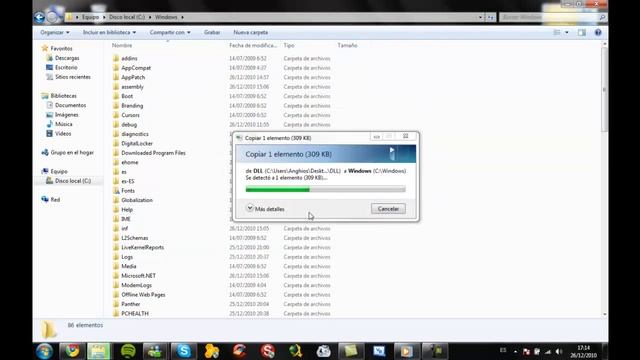Click the Equipo breadcrumb segment
Viewport: 640px width, 360px height.
(91, 17)
